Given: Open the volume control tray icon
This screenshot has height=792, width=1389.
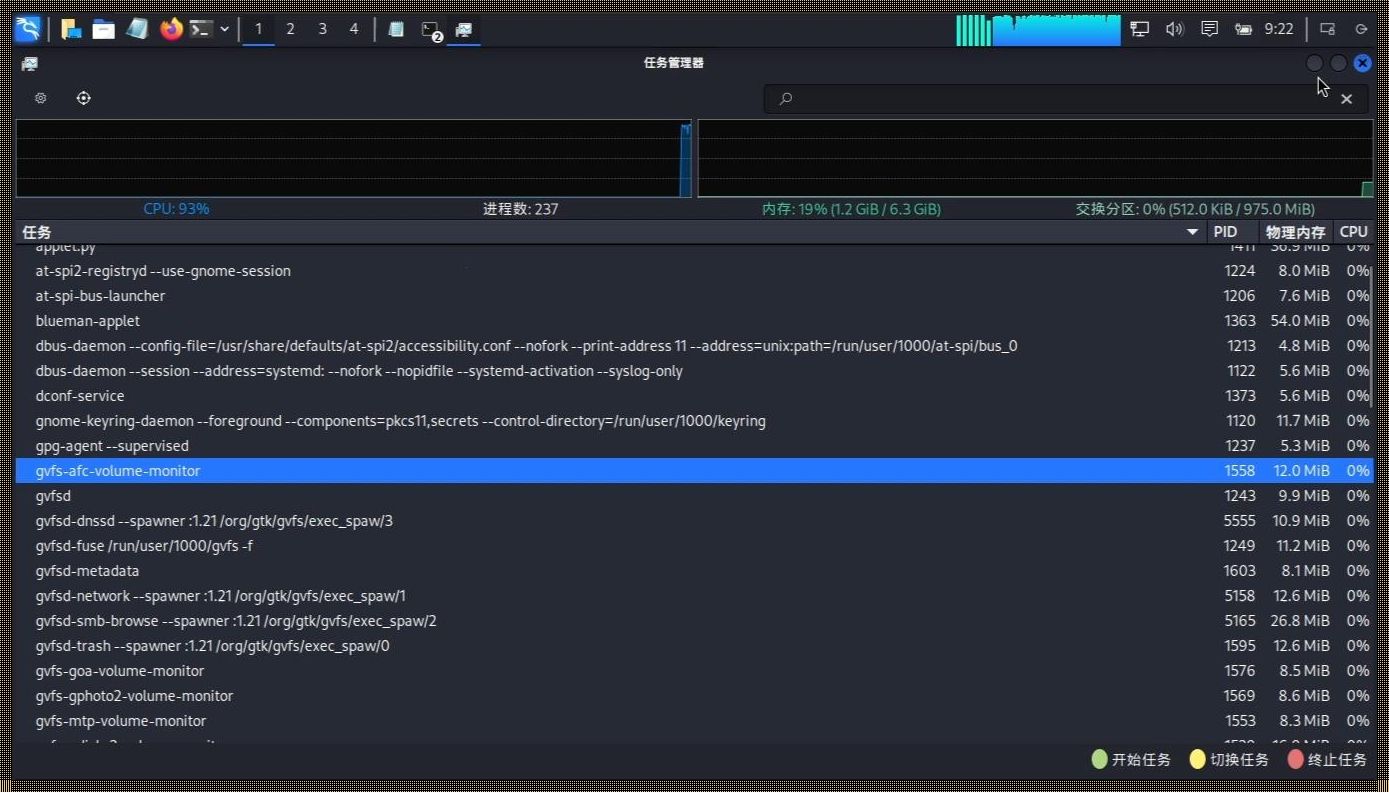Looking at the screenshot, I should 1174,29.
